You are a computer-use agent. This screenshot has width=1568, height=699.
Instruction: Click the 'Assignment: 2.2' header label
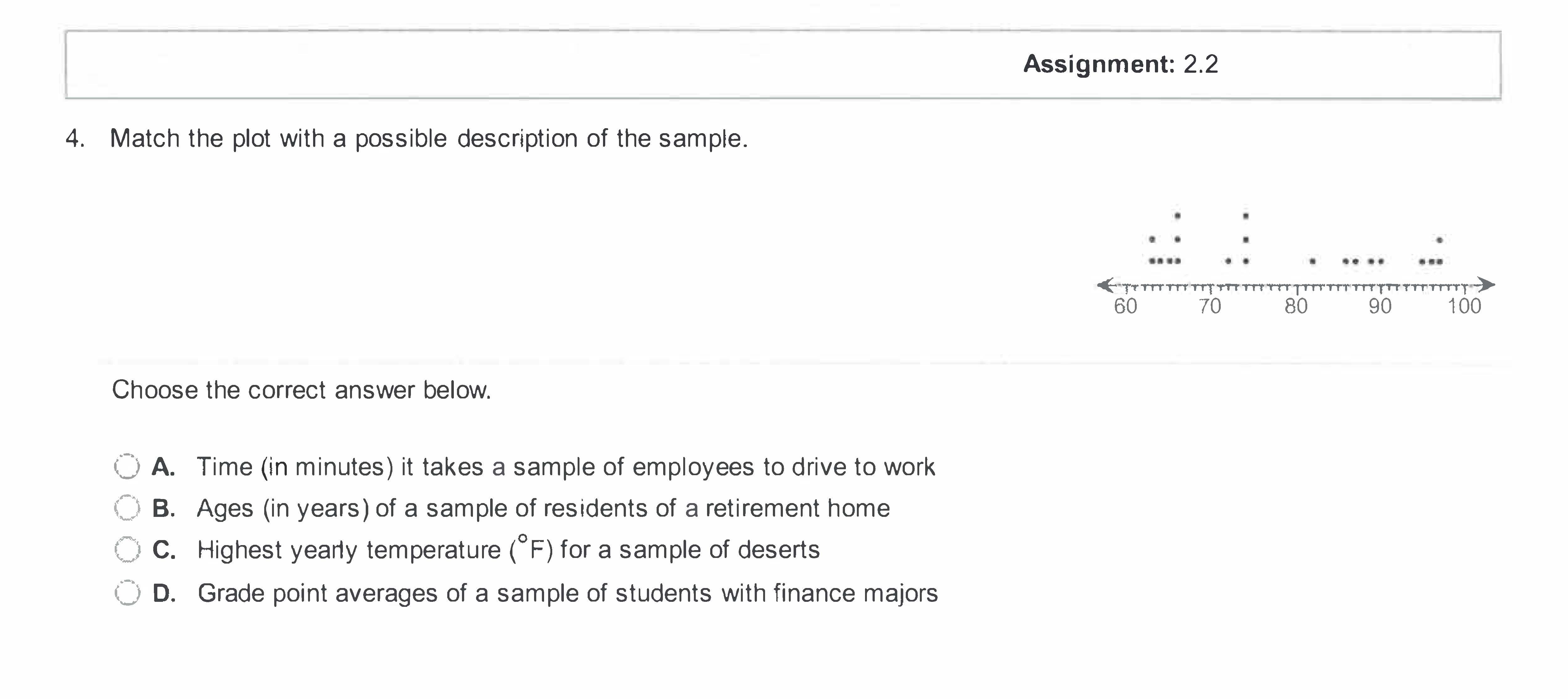click(x=1120, y=64)
